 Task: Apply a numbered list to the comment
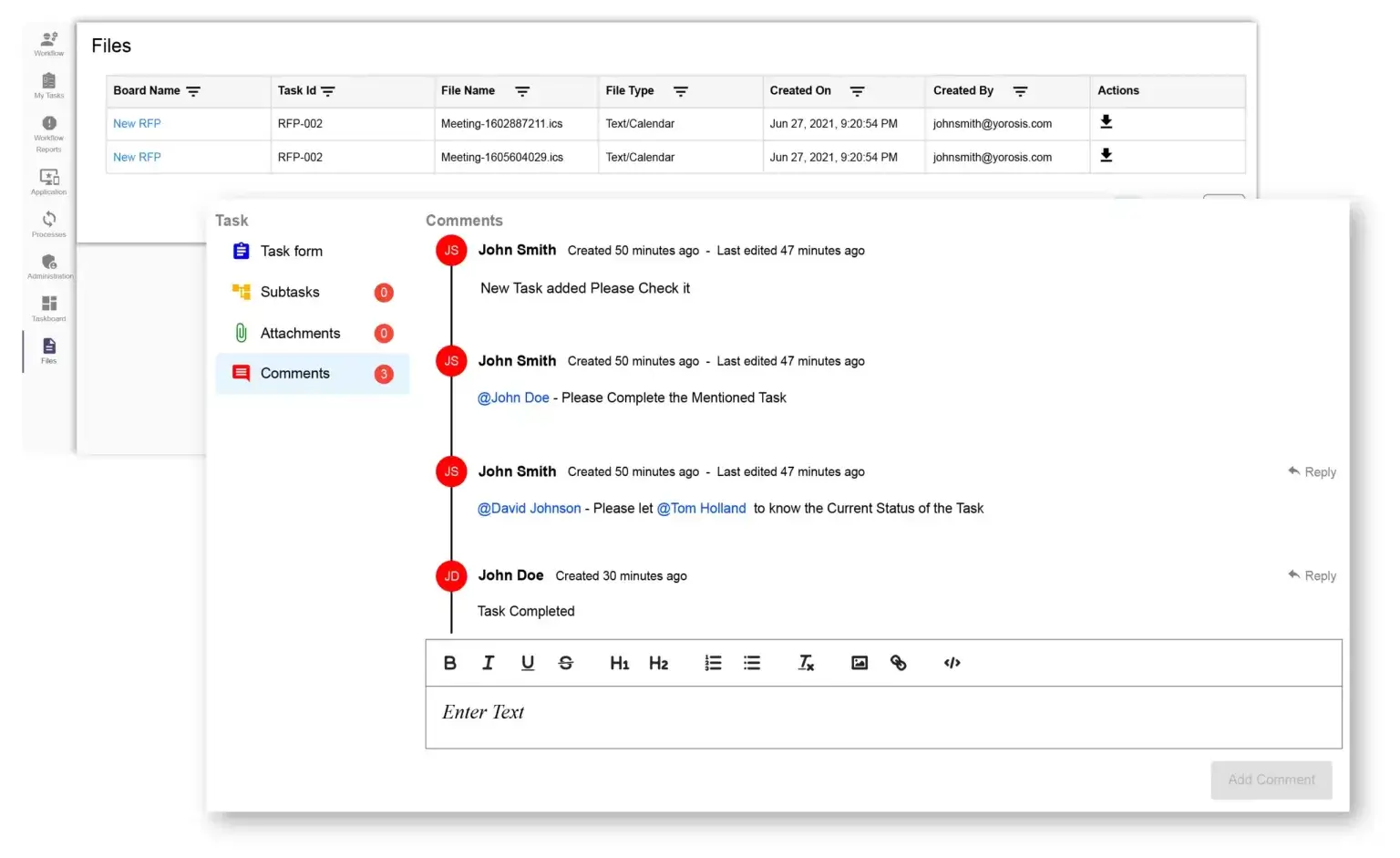(x=713, y=663)
